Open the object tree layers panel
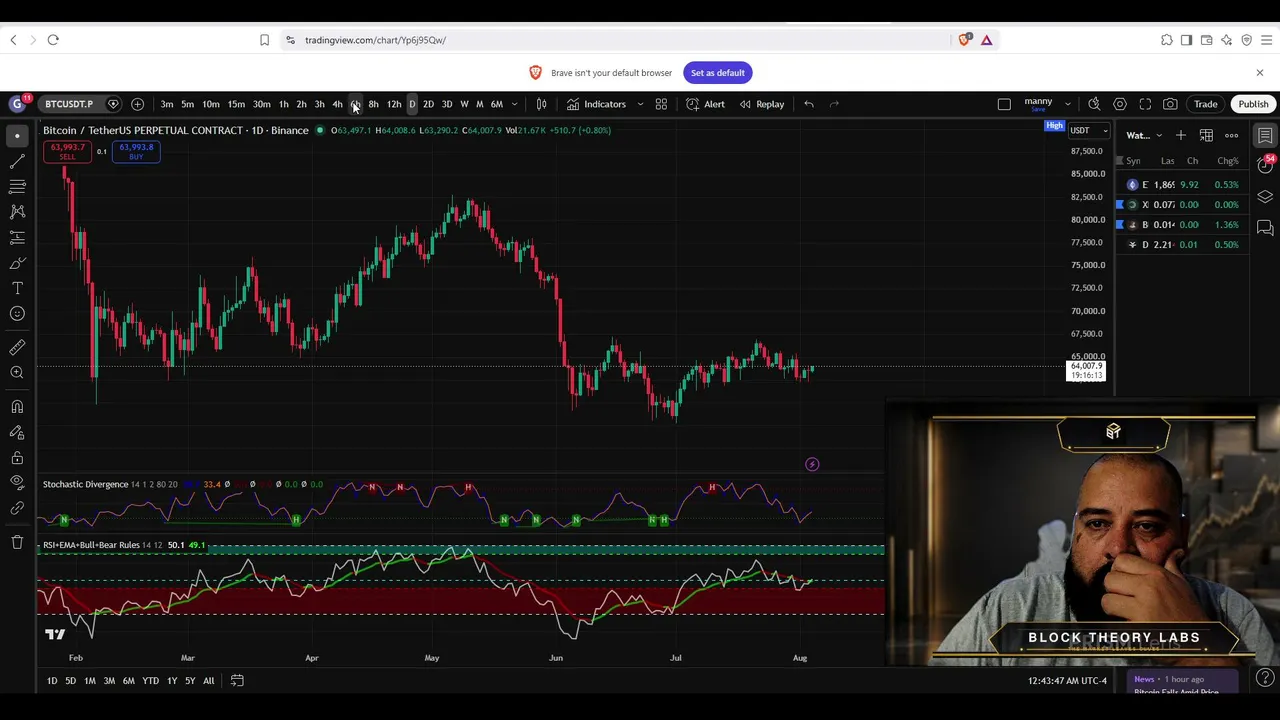This screenshot has height=720, width=1280. point(1265,197)
